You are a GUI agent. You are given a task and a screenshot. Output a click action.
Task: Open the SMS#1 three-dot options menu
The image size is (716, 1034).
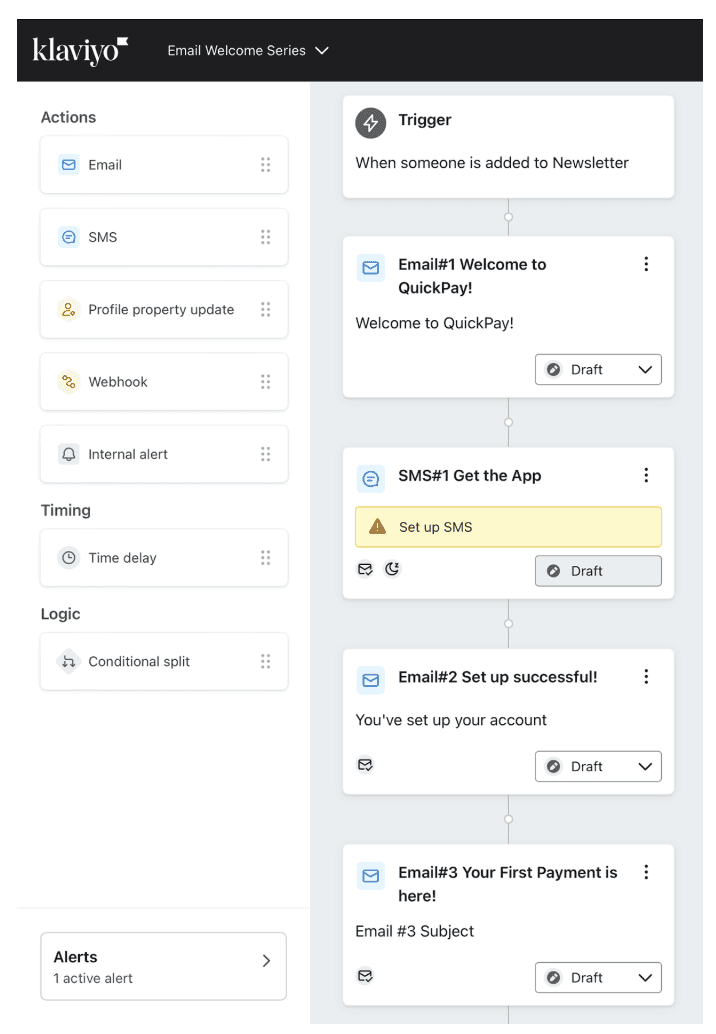pyautogui.click(x=646, y=475)
